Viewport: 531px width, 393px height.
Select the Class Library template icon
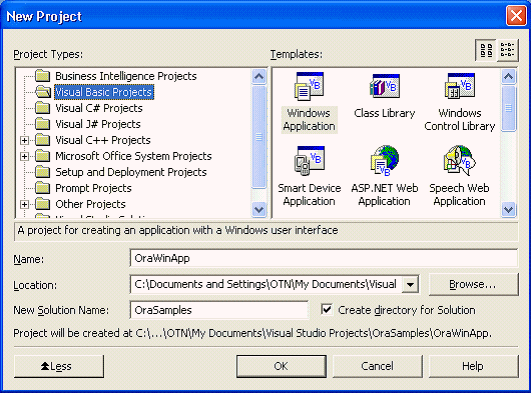point(385,86)
